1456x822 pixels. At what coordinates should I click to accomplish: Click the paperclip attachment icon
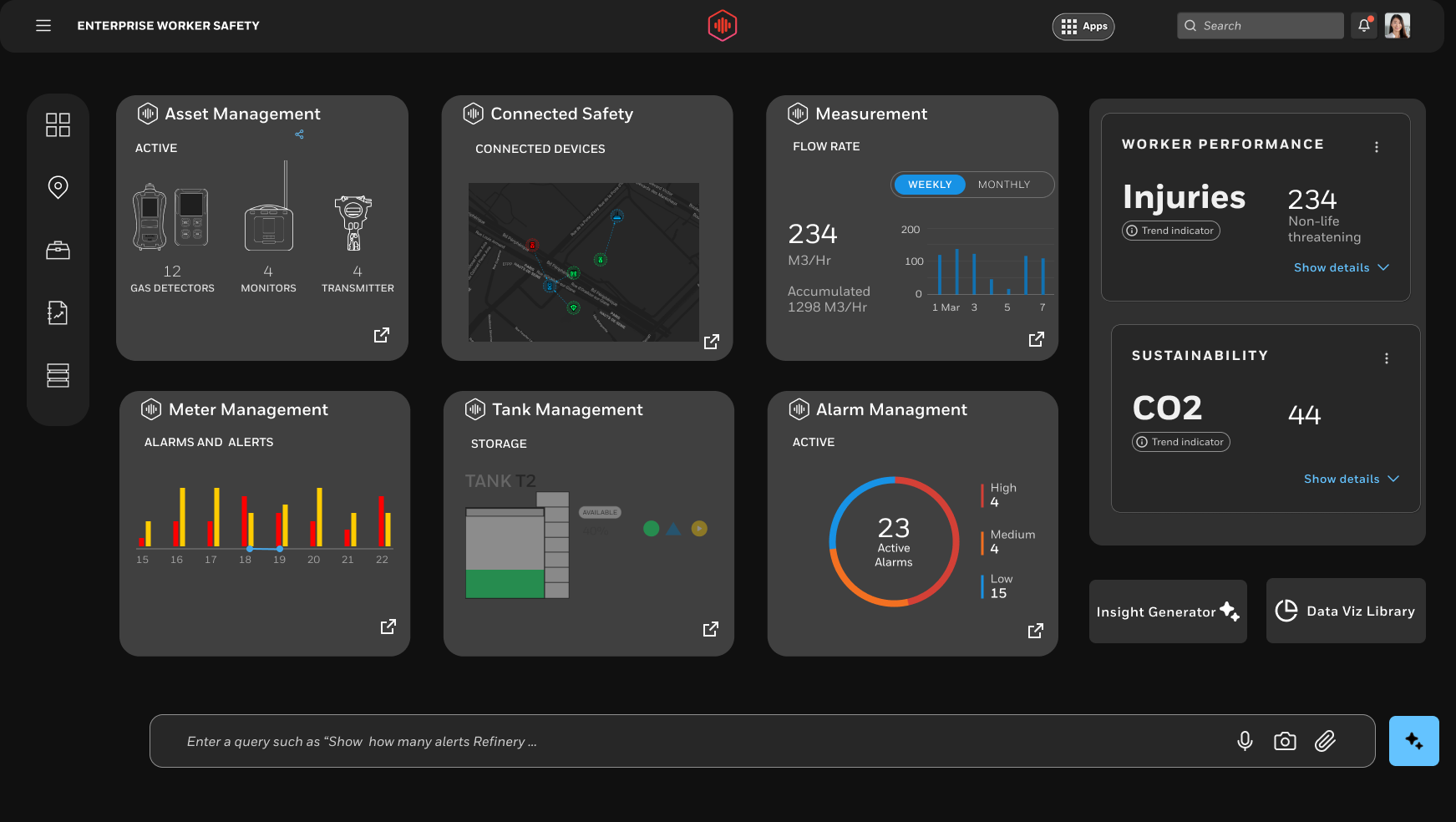1325,741
